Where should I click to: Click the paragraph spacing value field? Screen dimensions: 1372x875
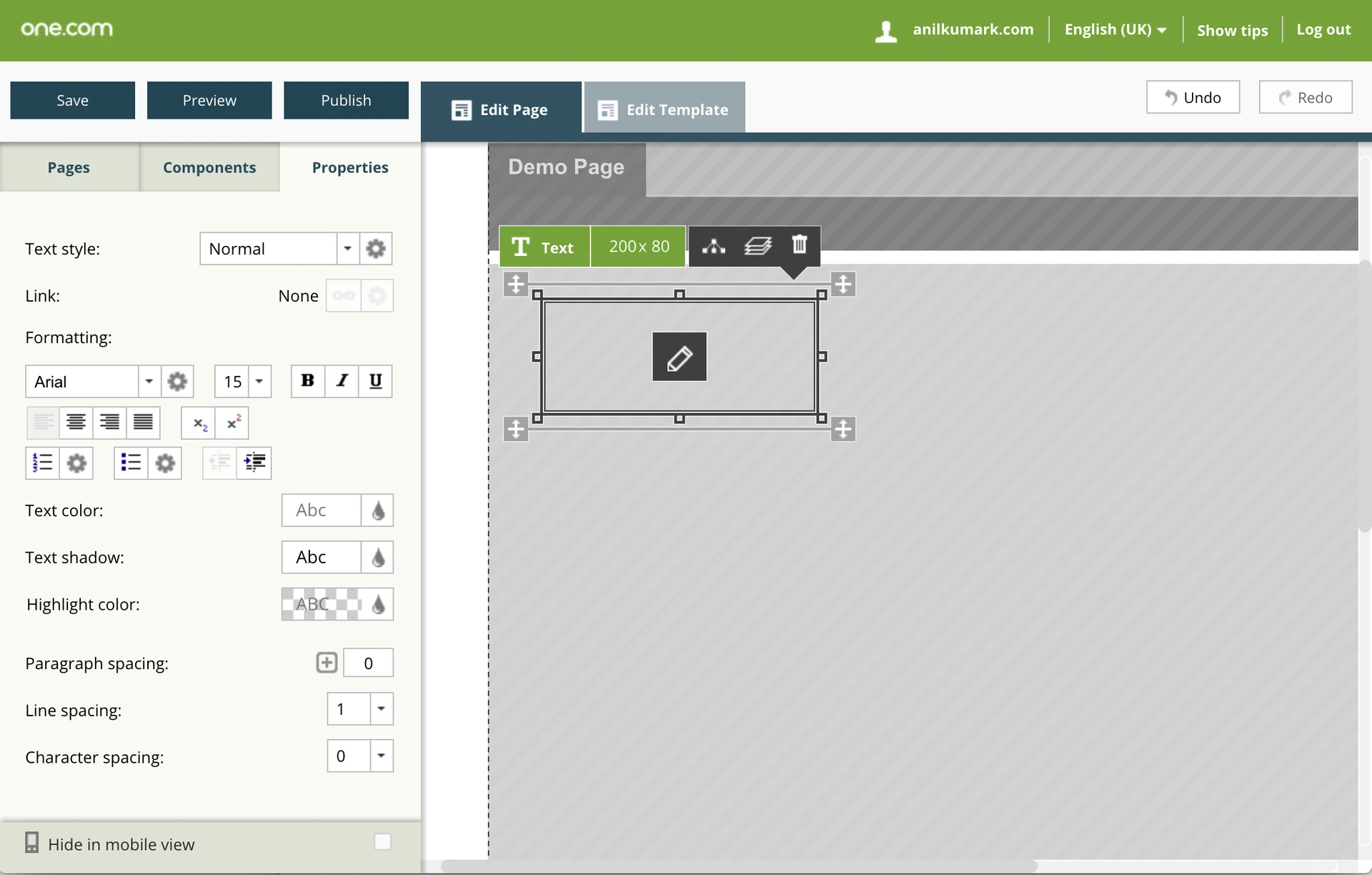click(x=368, y=663)
